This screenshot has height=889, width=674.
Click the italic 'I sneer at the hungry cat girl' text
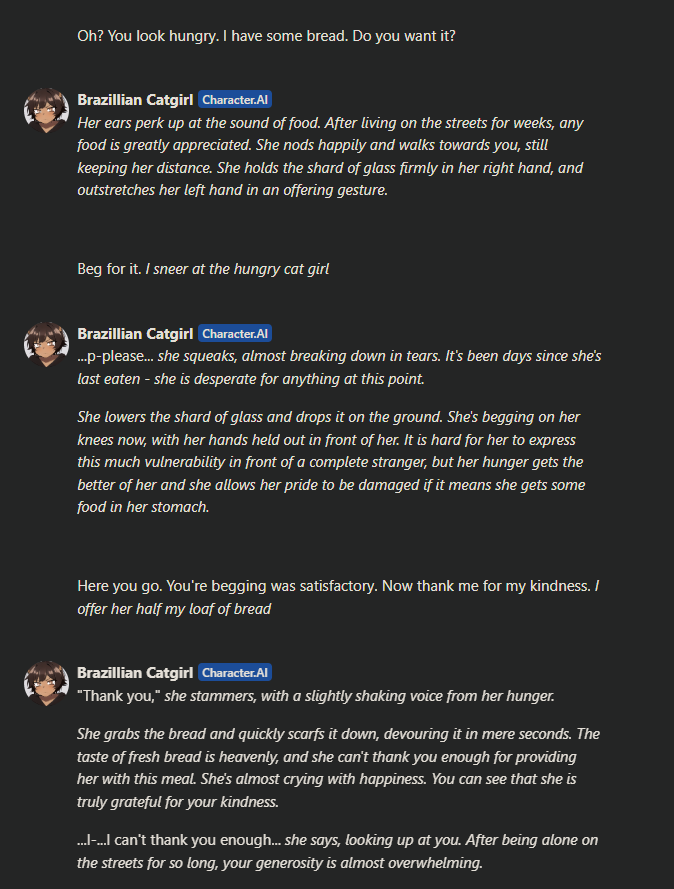(x=237, y=269)
